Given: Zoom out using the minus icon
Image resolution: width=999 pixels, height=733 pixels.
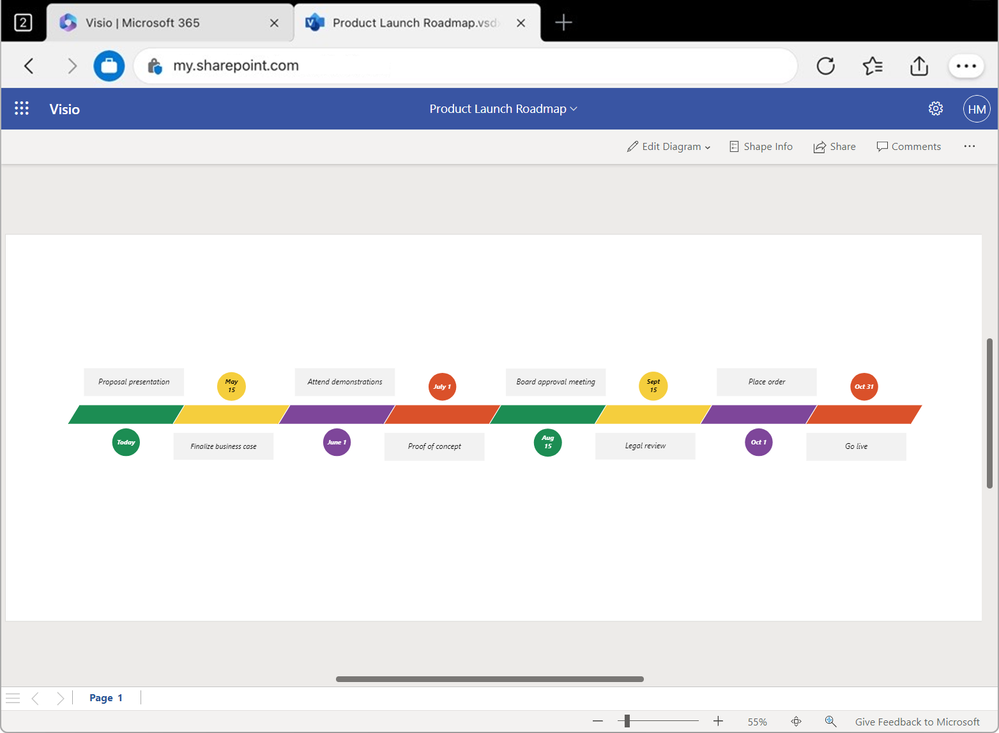Looking at the screenshot, I should pyautogui.click(x=598, y=720).
